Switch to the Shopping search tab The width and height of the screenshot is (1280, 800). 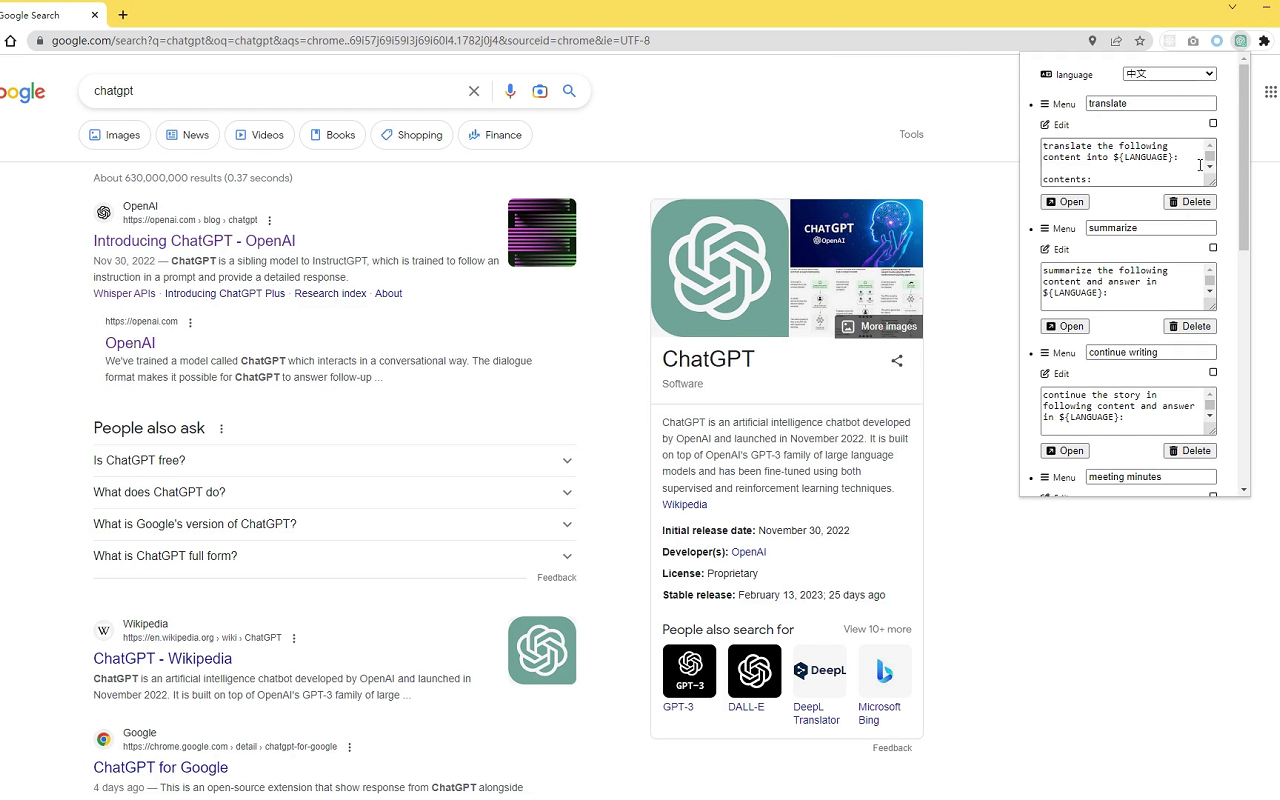pyautogui.click(x=412, y=135)
